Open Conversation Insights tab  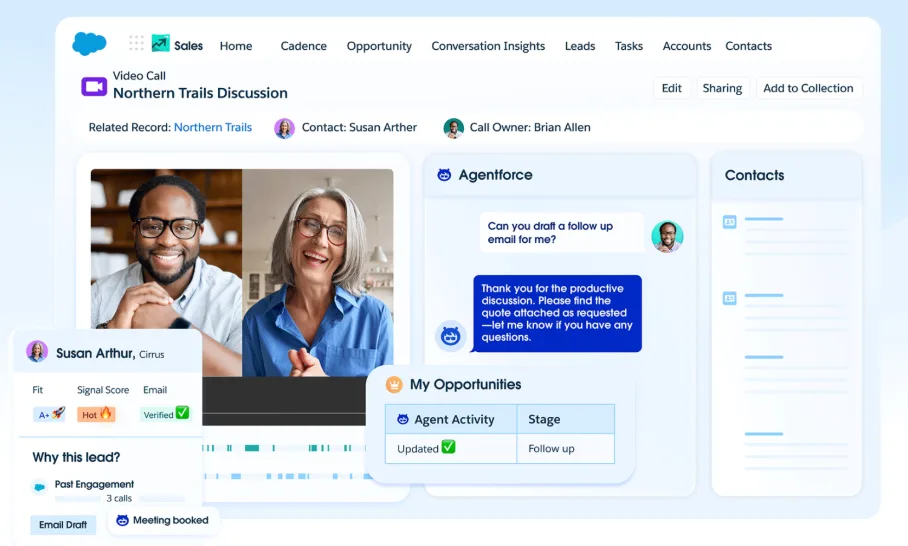coord(488,46)
